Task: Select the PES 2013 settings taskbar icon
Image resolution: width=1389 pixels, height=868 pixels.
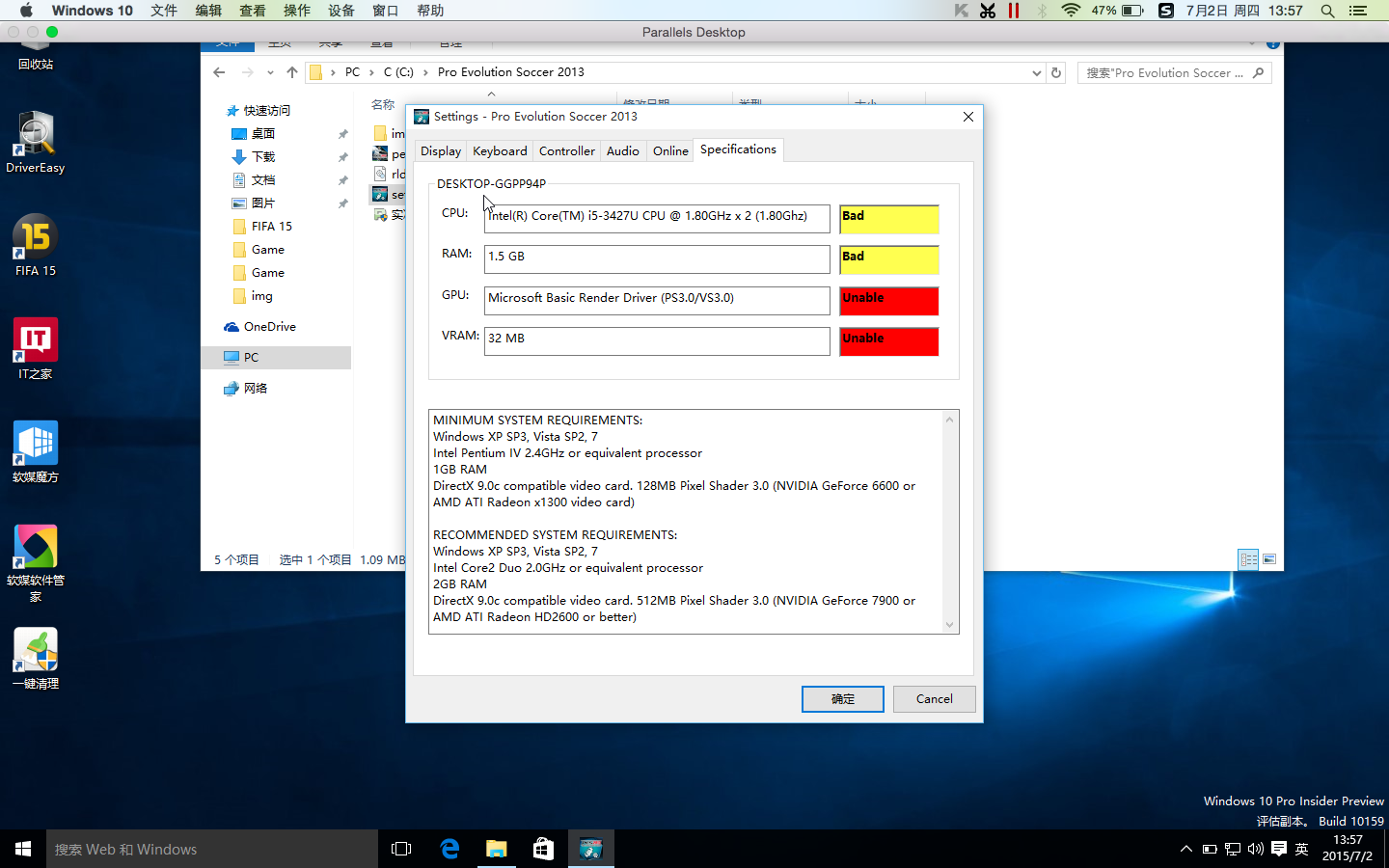Action: coord(591,849)
